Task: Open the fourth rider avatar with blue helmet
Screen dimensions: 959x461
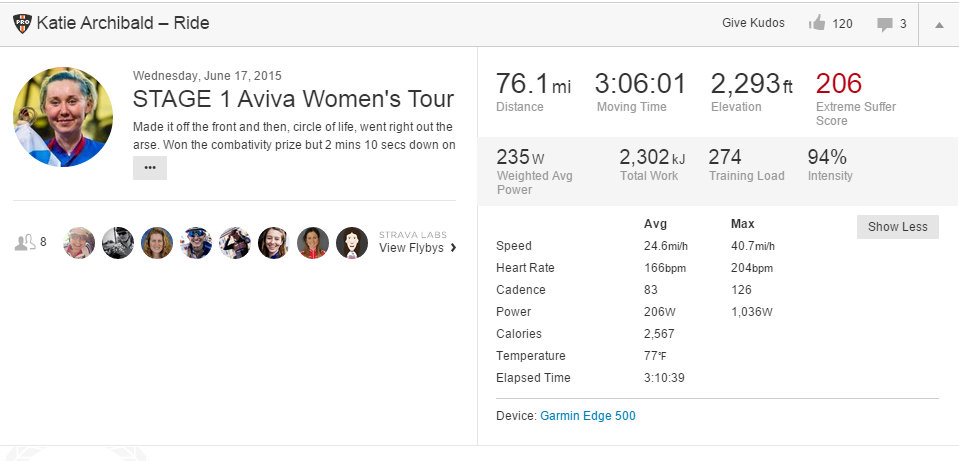Action: click(x=196, y=243)
